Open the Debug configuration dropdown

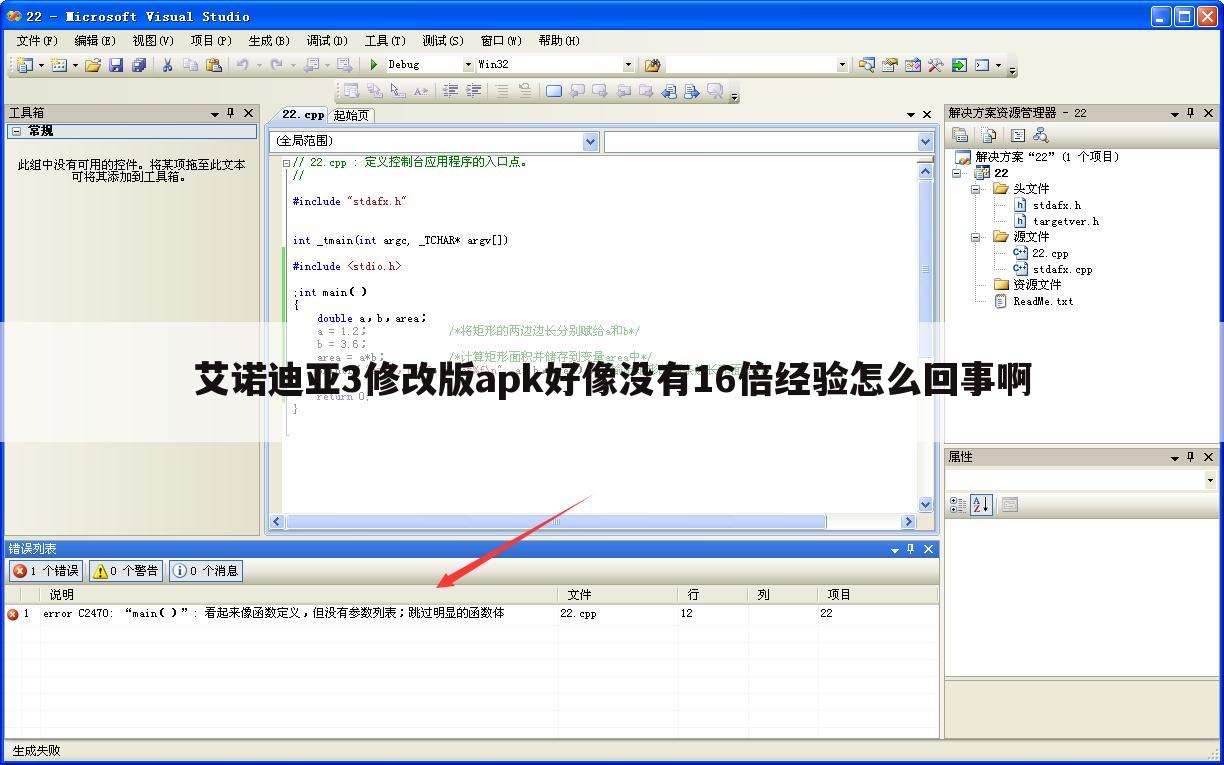(468, 65)
